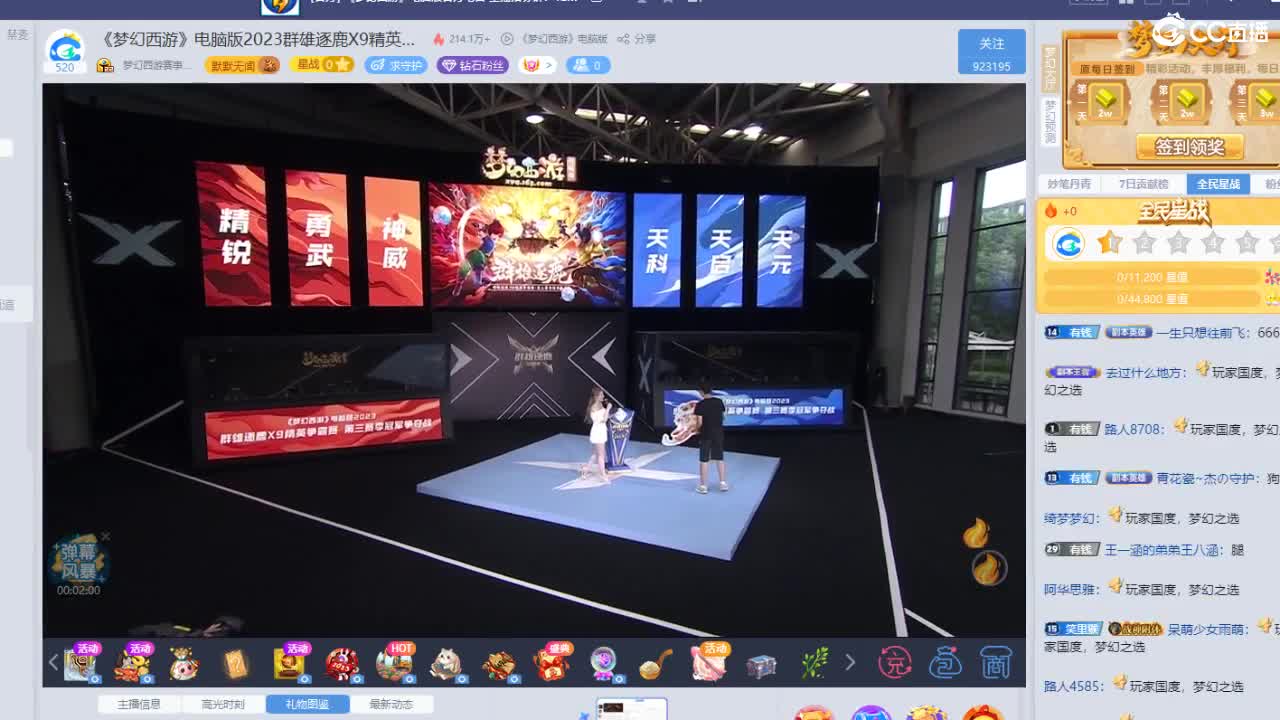Open the《梦幻西游》电脑版 game category link
This screenshot has width=1280, height=720.
[556, 39]
